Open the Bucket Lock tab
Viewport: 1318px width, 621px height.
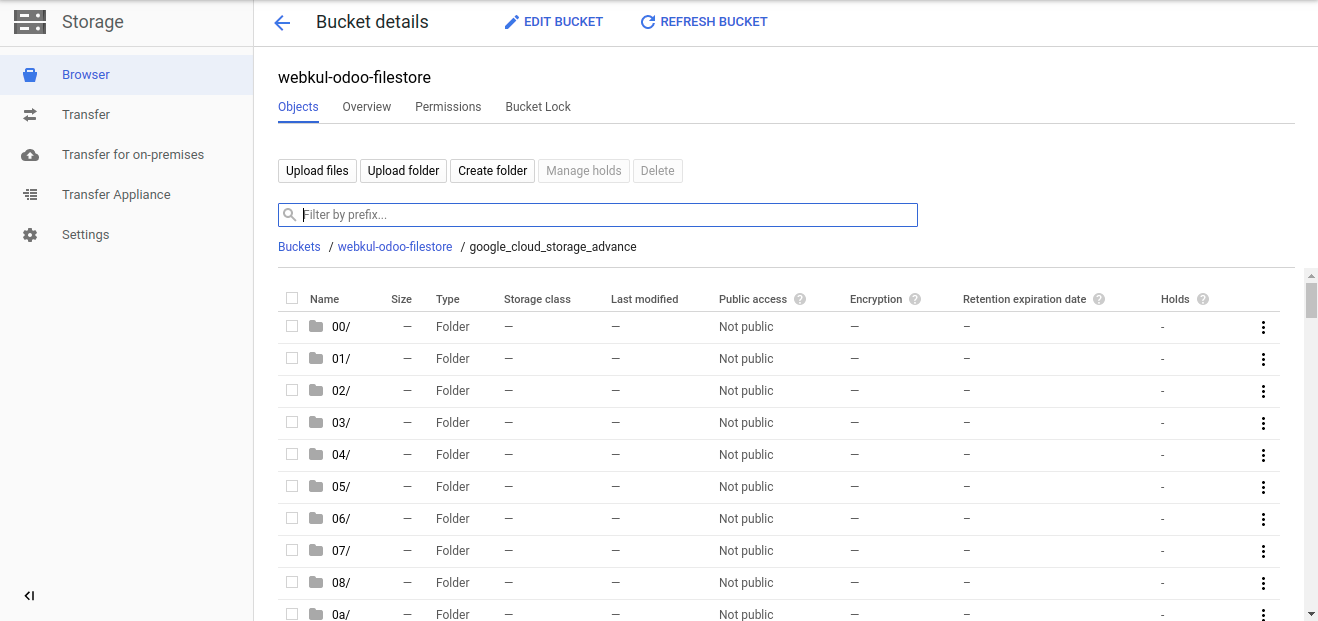[x=537, y=107]
